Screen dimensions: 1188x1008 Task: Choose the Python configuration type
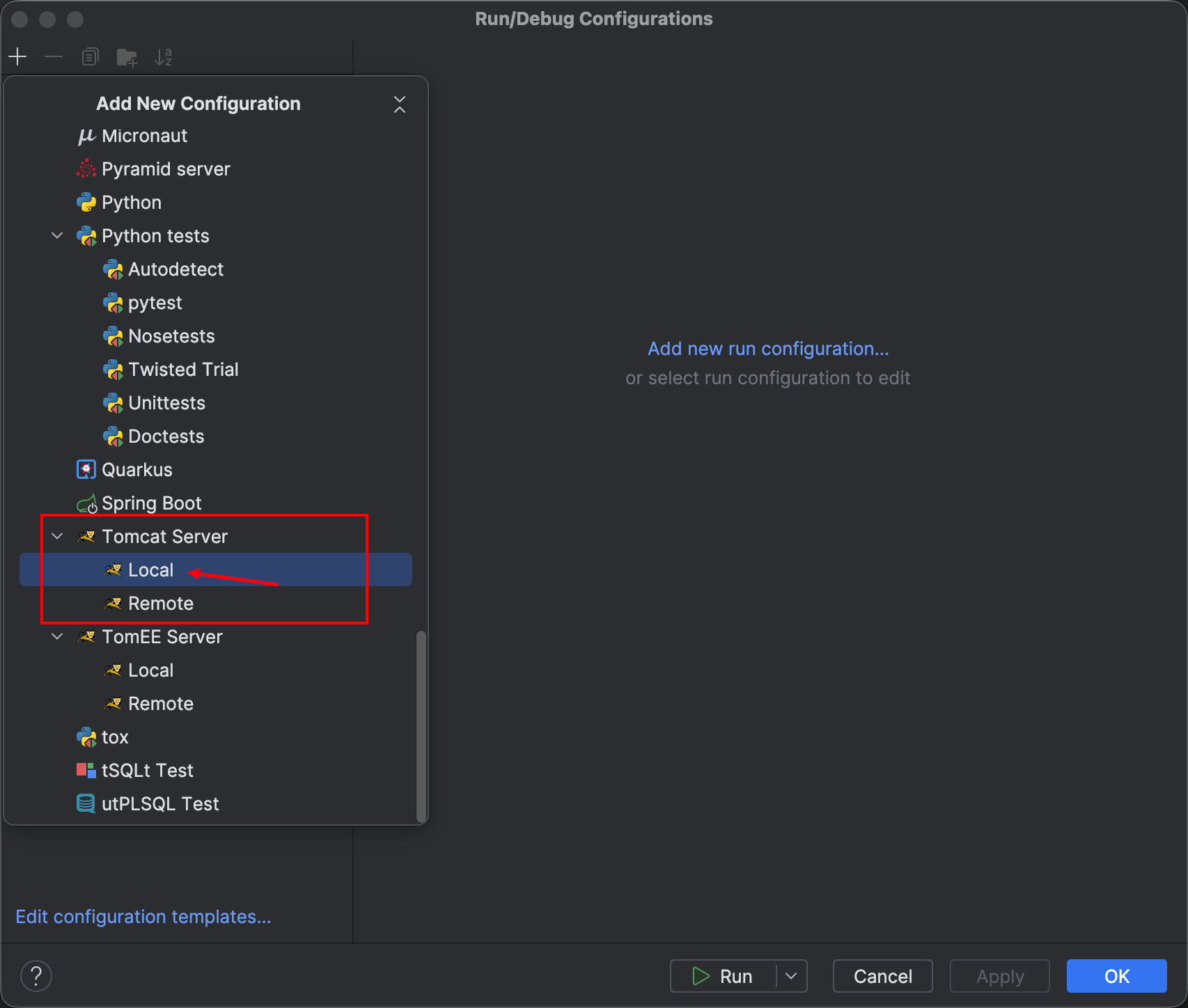[x=216, y=203]
